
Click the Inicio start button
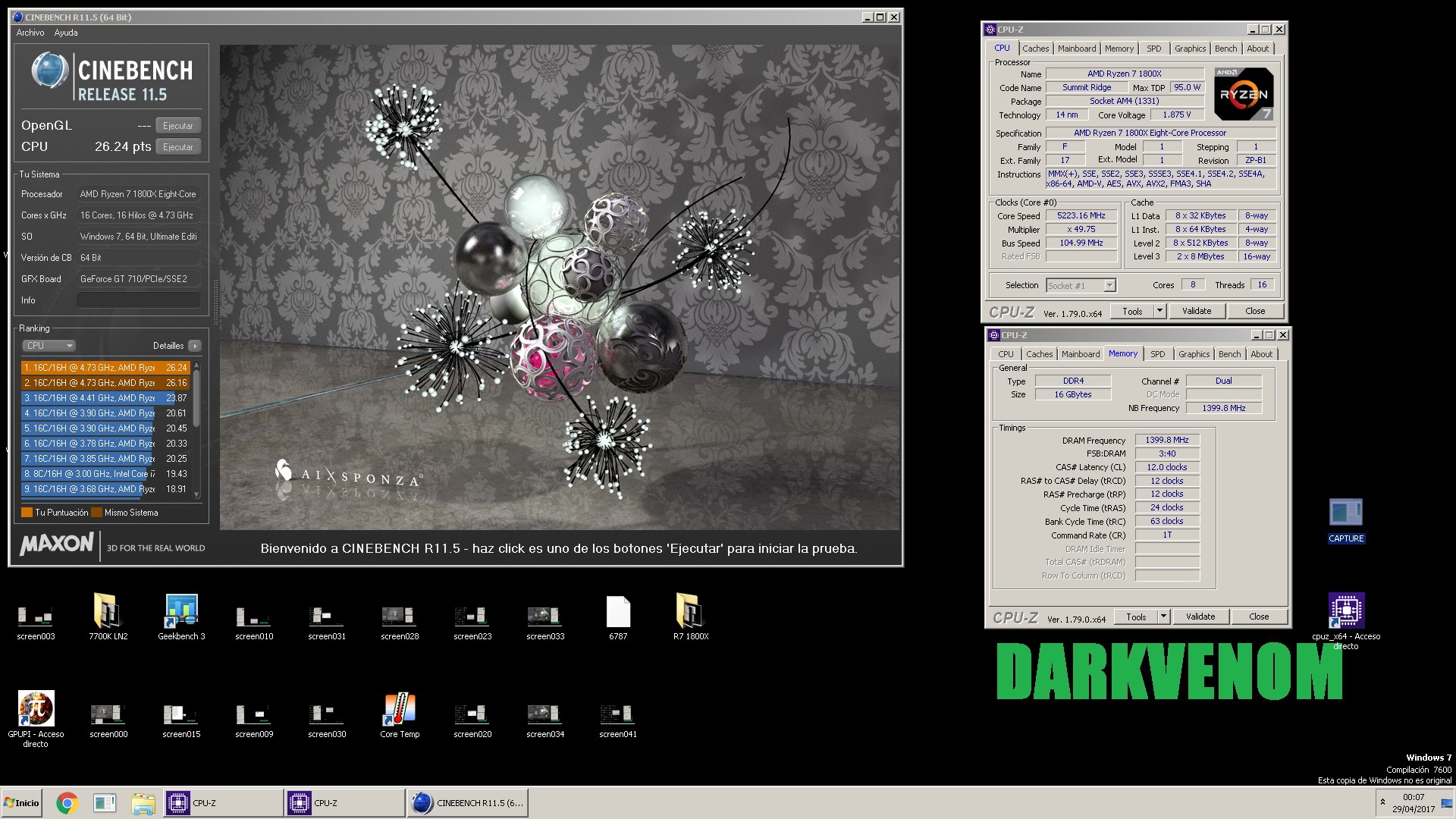click(21, 803)
